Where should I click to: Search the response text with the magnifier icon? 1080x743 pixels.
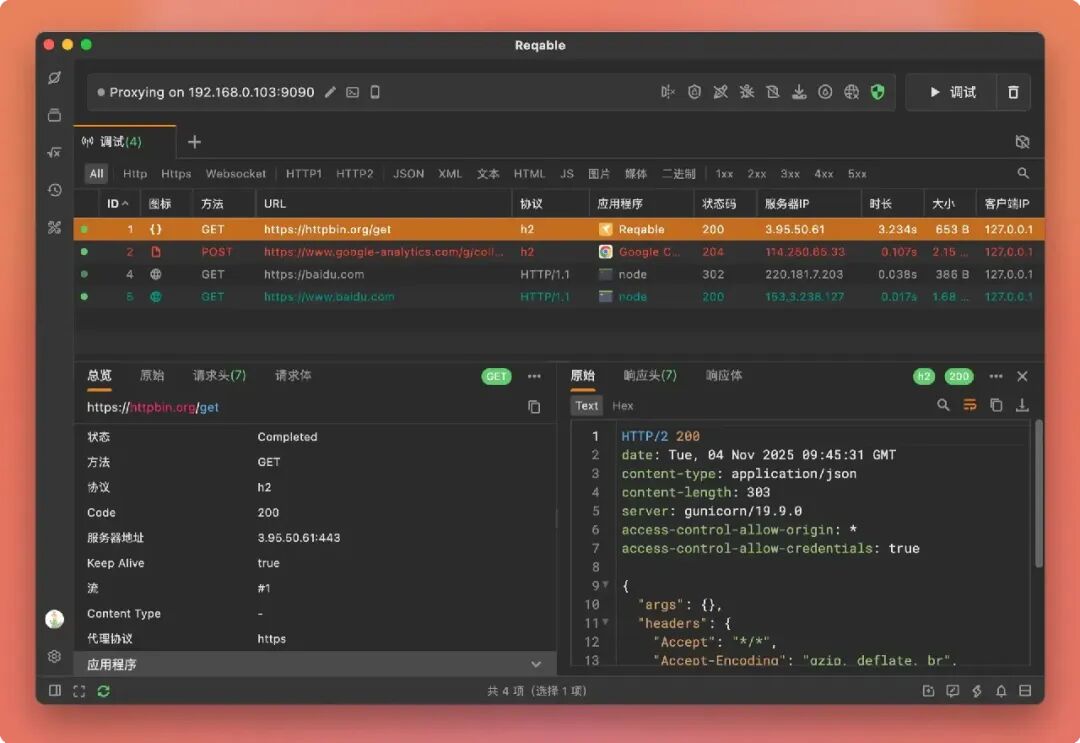[x=943, y=406]
